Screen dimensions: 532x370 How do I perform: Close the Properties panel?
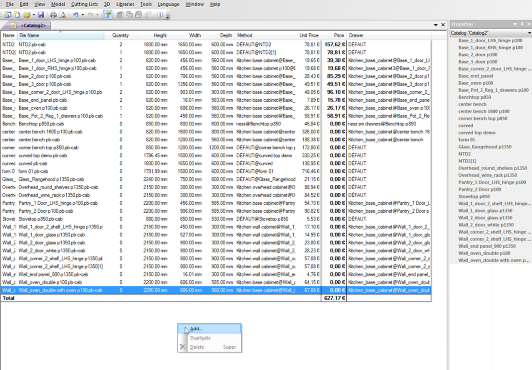click(x=529, y=24)
